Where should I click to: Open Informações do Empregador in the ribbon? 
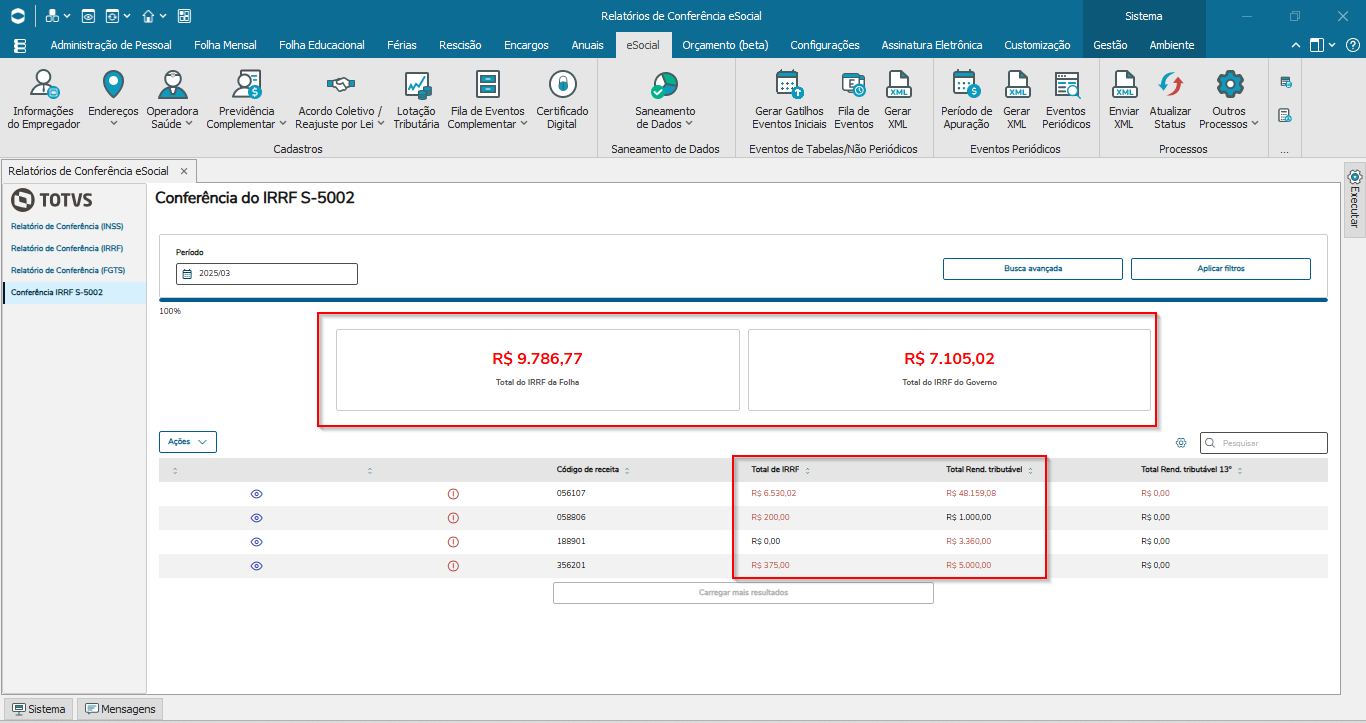click(x=43, y=100)
